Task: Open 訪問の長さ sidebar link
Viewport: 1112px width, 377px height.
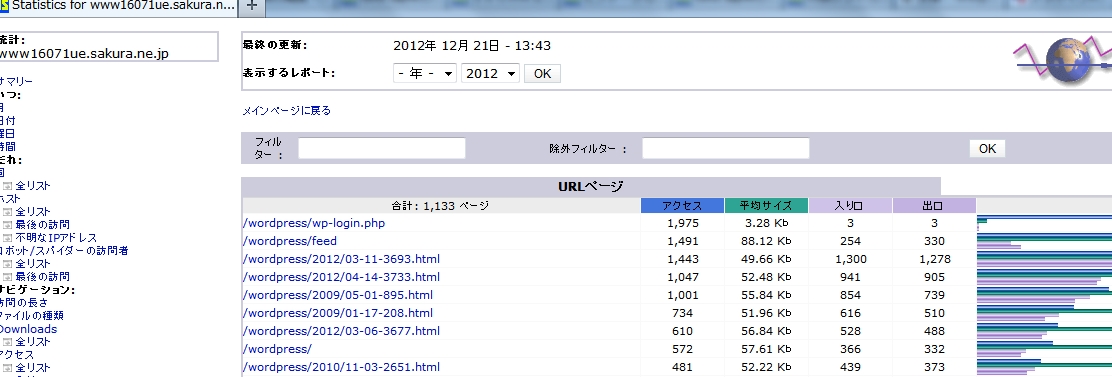Action: (24, 303)
